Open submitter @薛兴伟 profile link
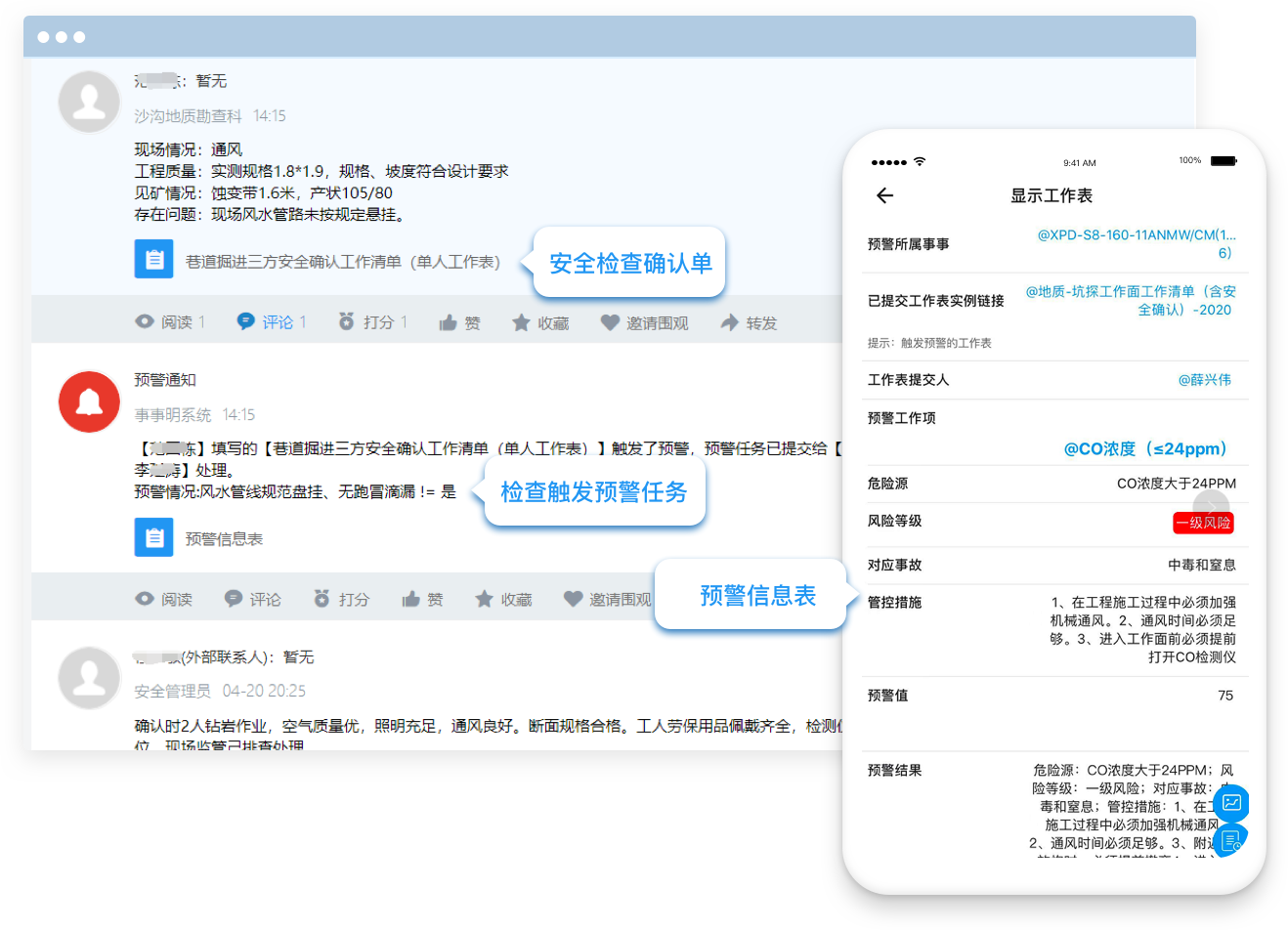This screenshot has width=1288, height=930. (x=1204, y=380)
